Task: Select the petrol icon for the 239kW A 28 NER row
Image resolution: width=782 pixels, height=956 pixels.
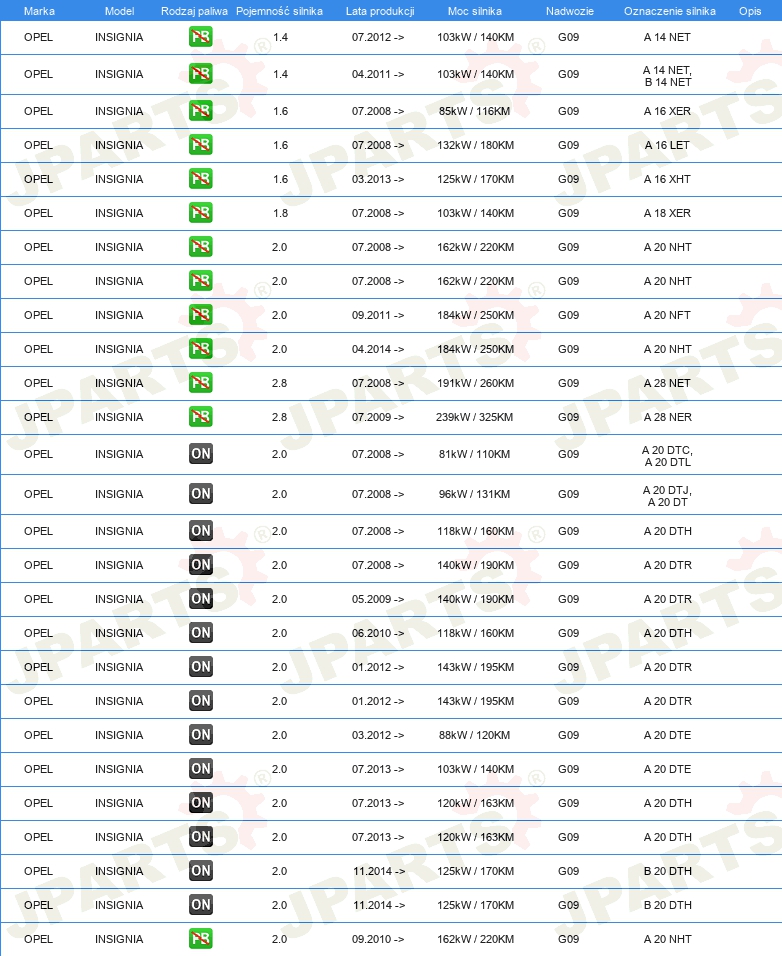Action: [x=201, y=418]
